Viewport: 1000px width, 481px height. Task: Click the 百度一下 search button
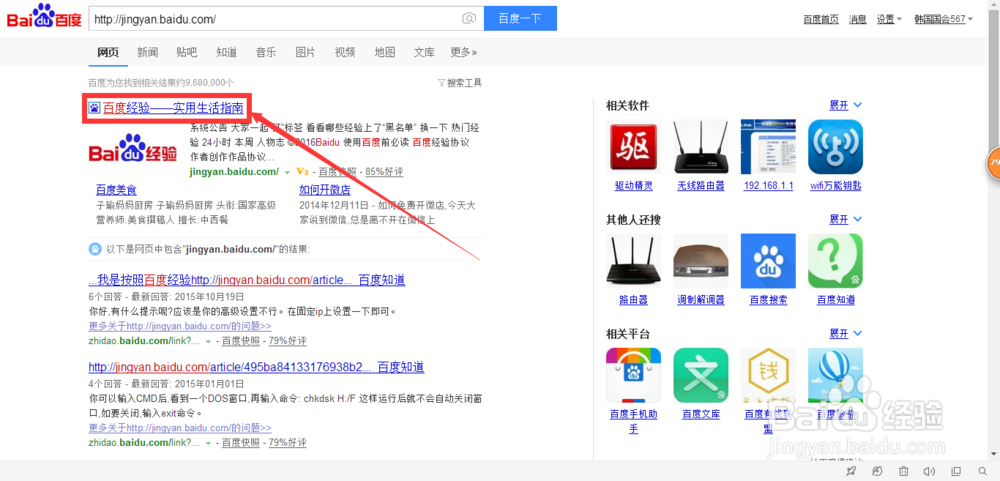(520, 18)
